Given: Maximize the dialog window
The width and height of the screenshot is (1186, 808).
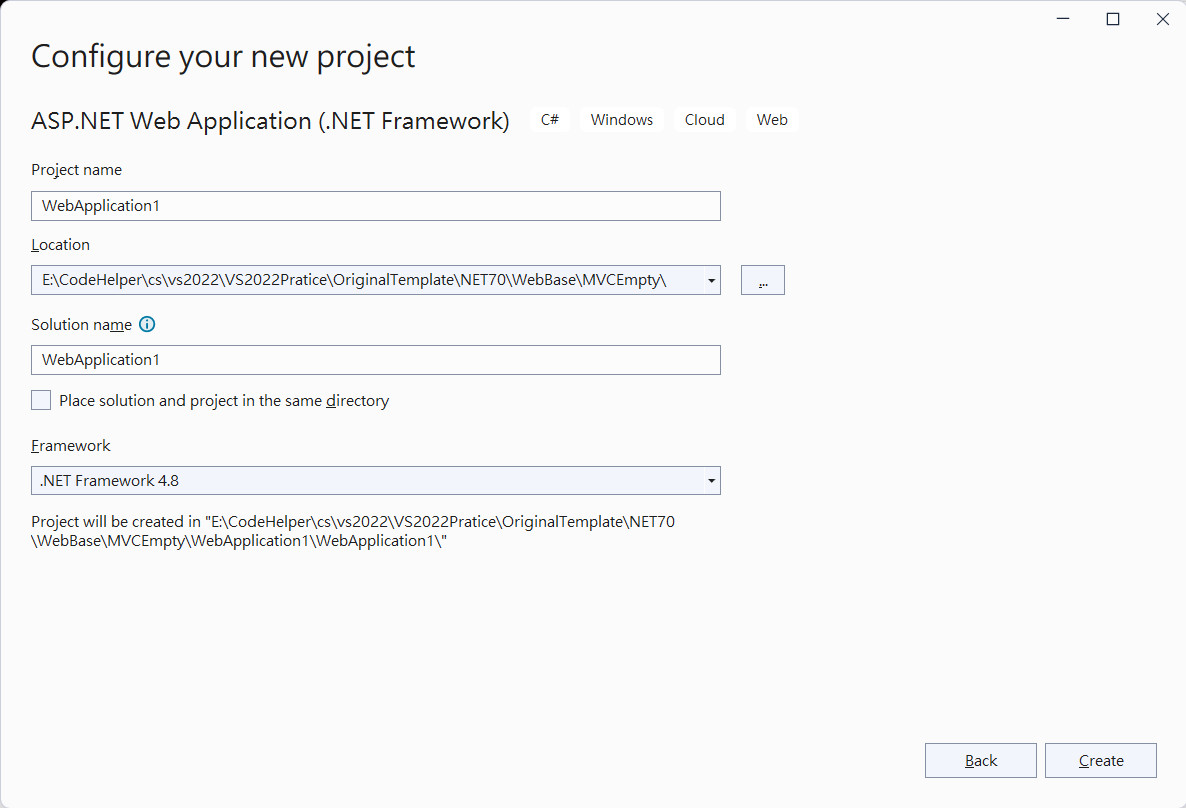Looking at the screenshot, I should (1113, 19).
